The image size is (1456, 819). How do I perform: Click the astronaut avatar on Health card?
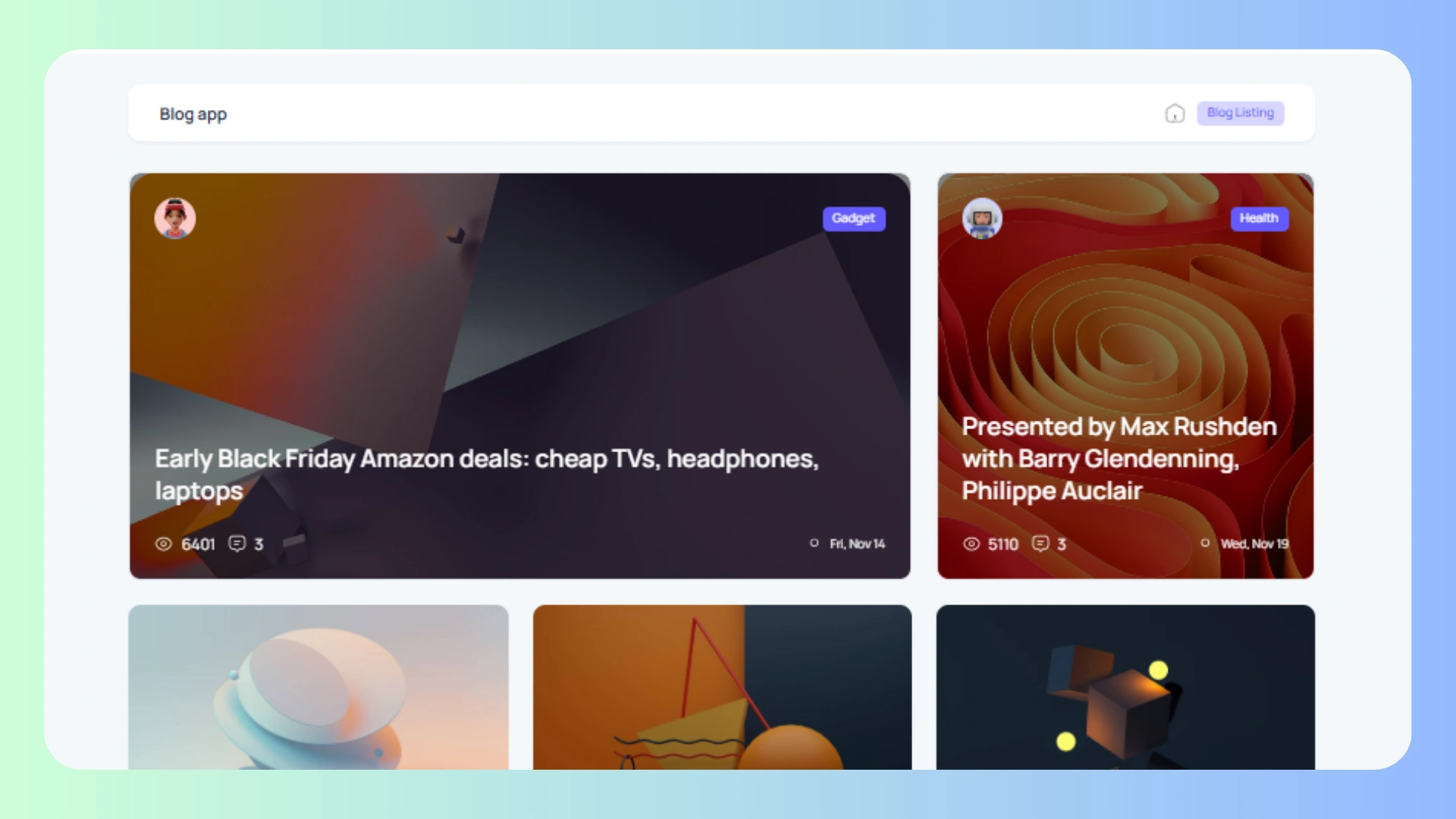[x=982, y=218]
